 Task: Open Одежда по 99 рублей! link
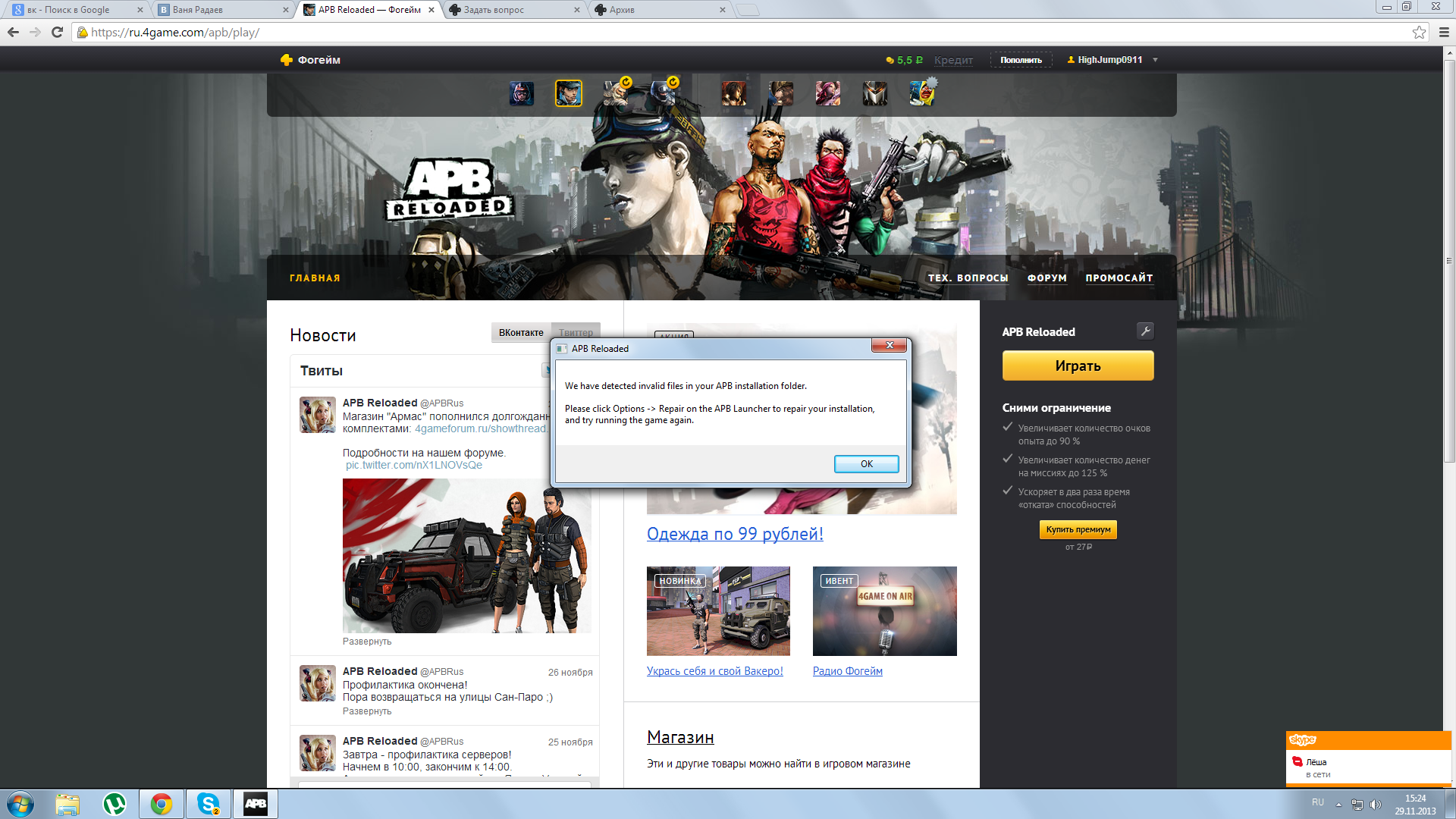(735, 534)
